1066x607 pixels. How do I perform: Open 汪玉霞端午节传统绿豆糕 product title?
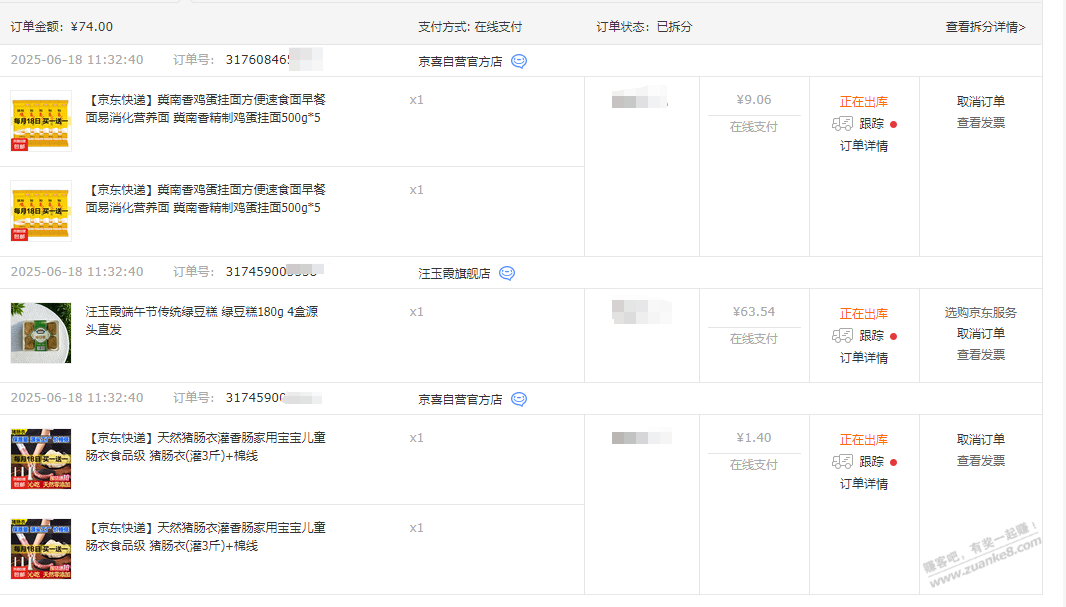click(202, 321)
